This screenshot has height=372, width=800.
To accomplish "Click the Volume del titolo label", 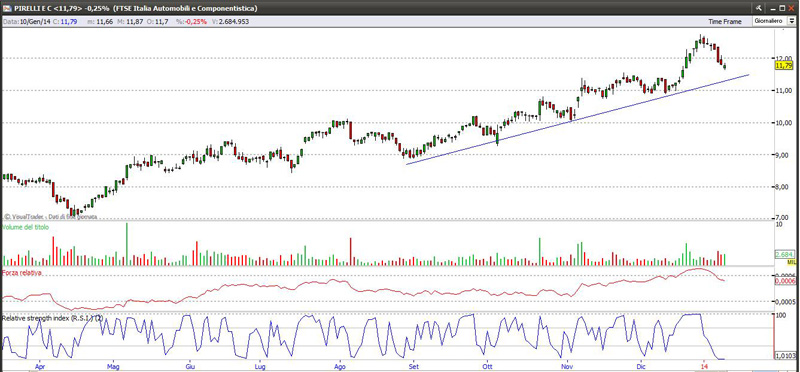I will click(26, 227).
